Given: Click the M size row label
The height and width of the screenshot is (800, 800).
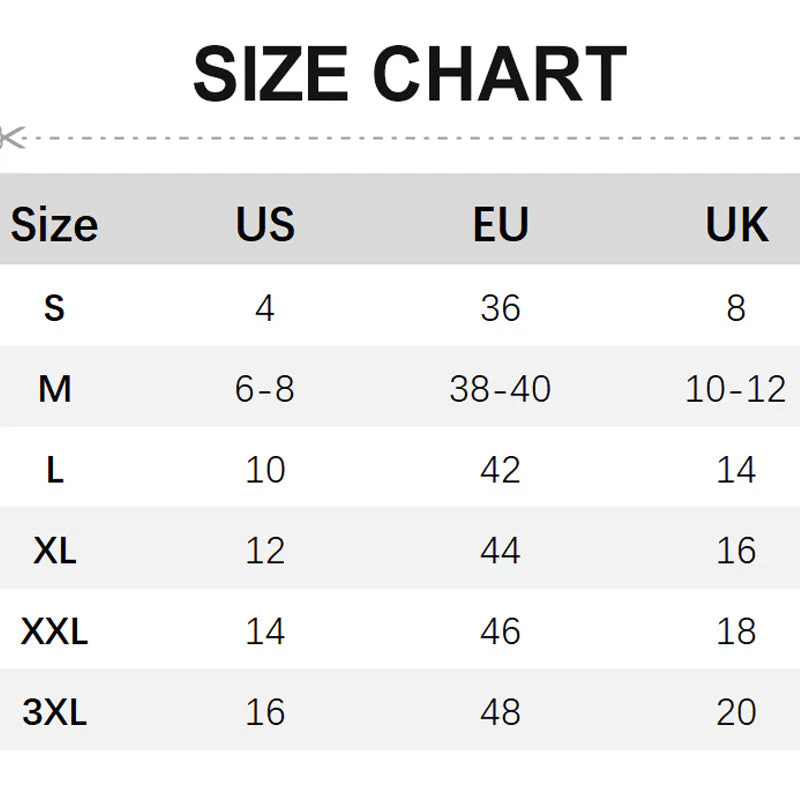Looking at the screenshot, I should coord(55,389).
